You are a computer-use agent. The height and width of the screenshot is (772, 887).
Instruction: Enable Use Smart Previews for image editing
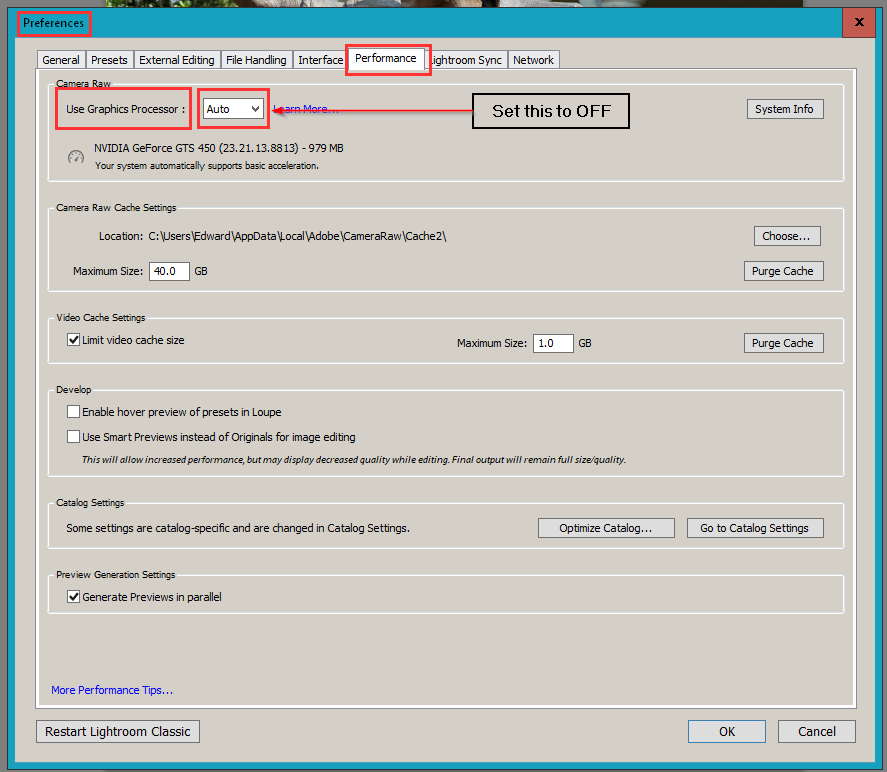(x=74, y=436)
